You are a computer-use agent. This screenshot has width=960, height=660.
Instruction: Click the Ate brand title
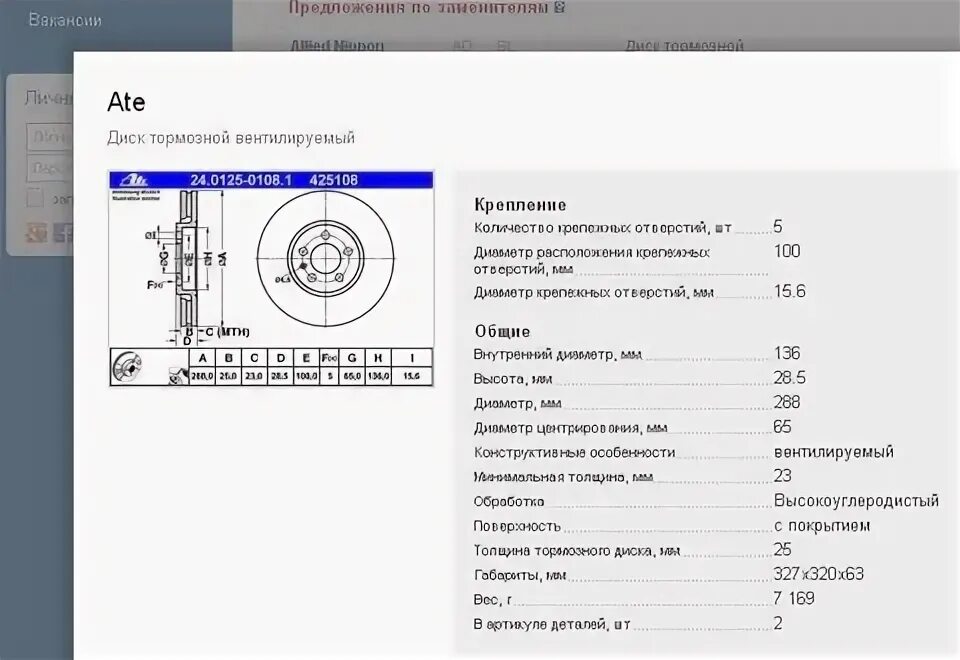click(x=127, y=102)
